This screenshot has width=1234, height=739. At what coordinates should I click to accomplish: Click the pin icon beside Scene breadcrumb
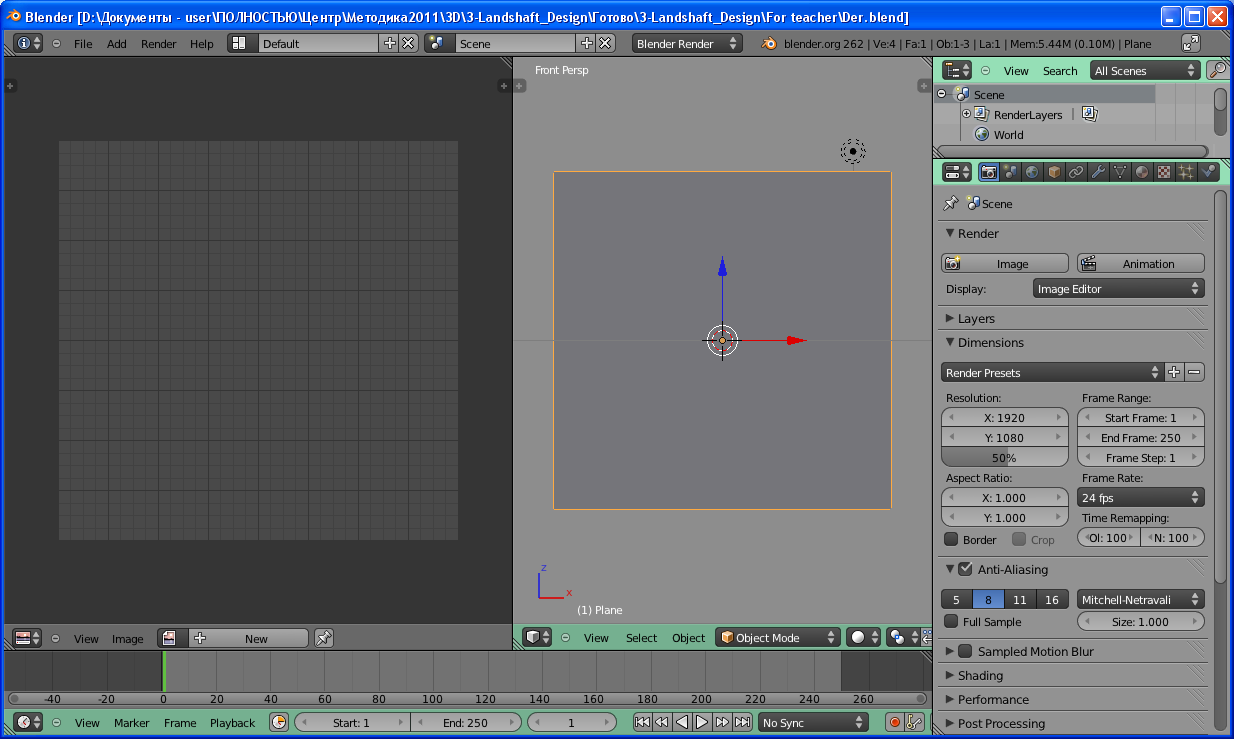(x=950, y=203)
